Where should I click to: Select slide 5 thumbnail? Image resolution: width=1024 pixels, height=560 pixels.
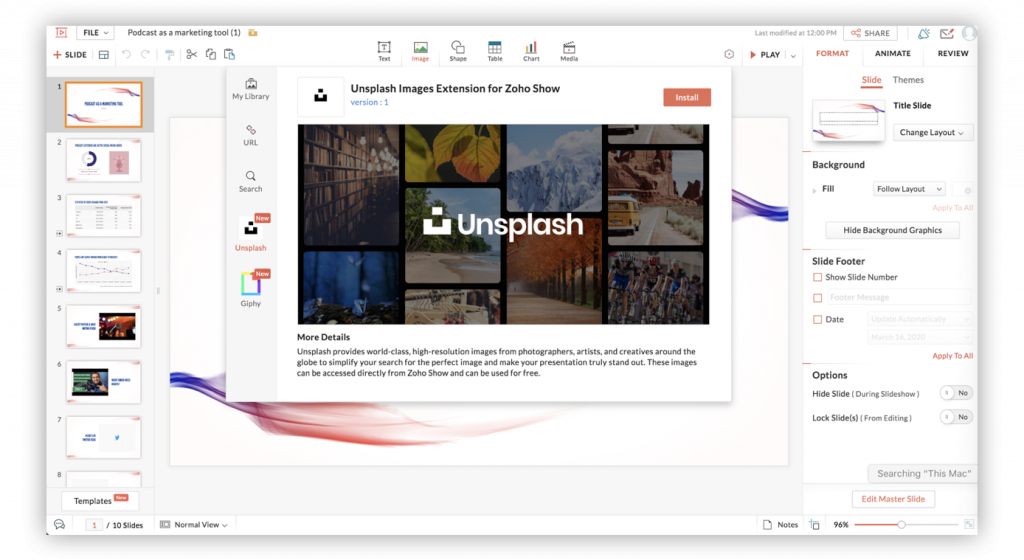(103, 326)
